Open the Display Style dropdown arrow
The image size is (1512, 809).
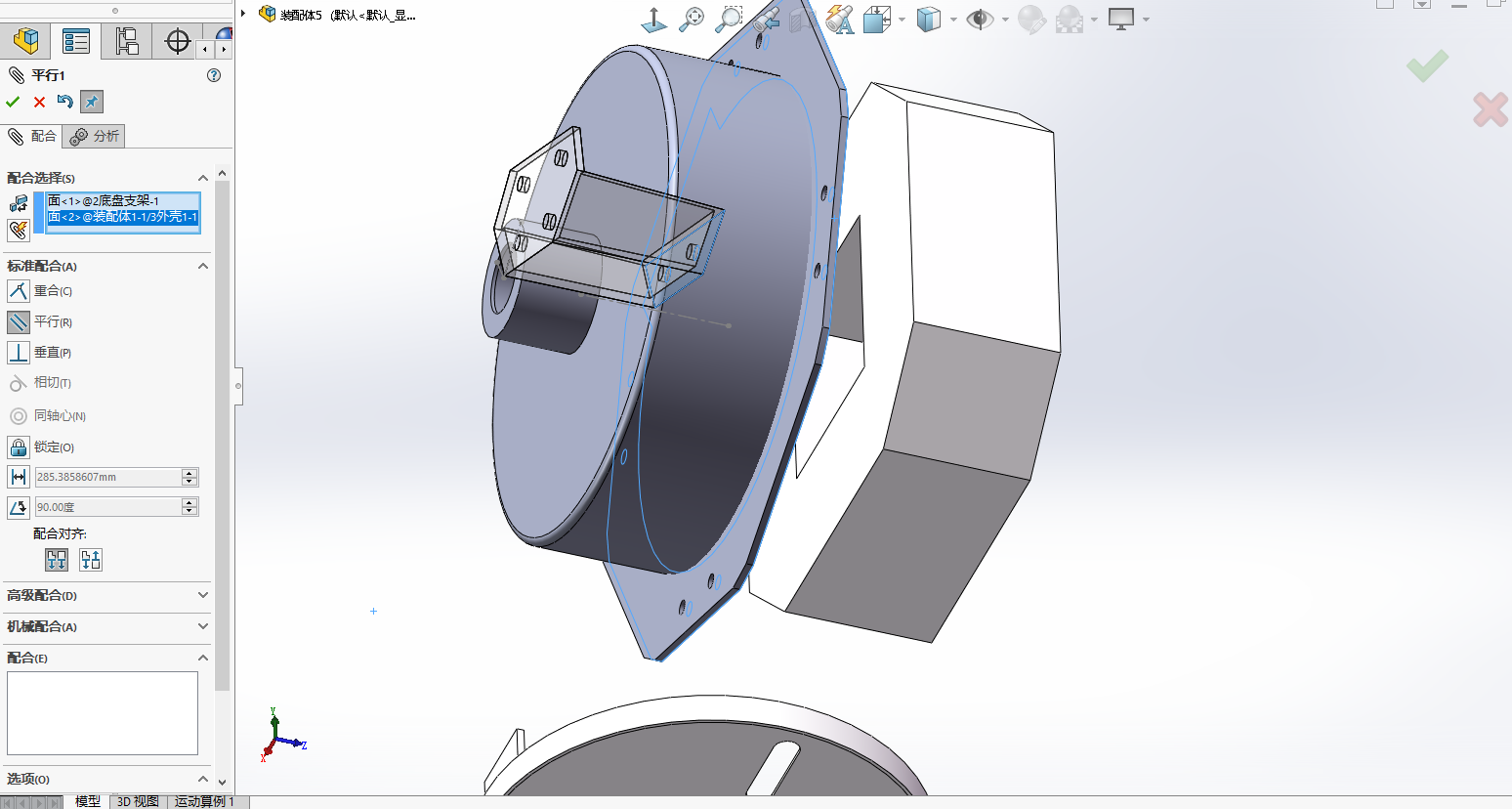953,20
